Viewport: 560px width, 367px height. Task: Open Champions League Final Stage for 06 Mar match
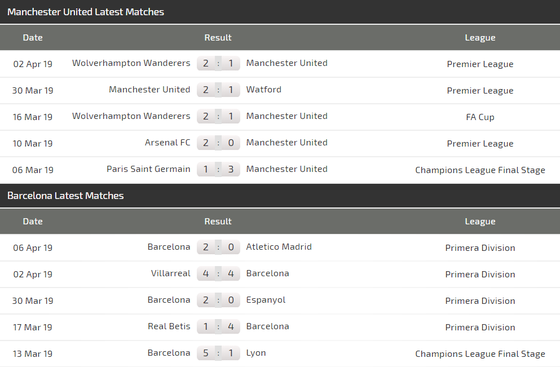pyautogui.click(x=480, y=170)
